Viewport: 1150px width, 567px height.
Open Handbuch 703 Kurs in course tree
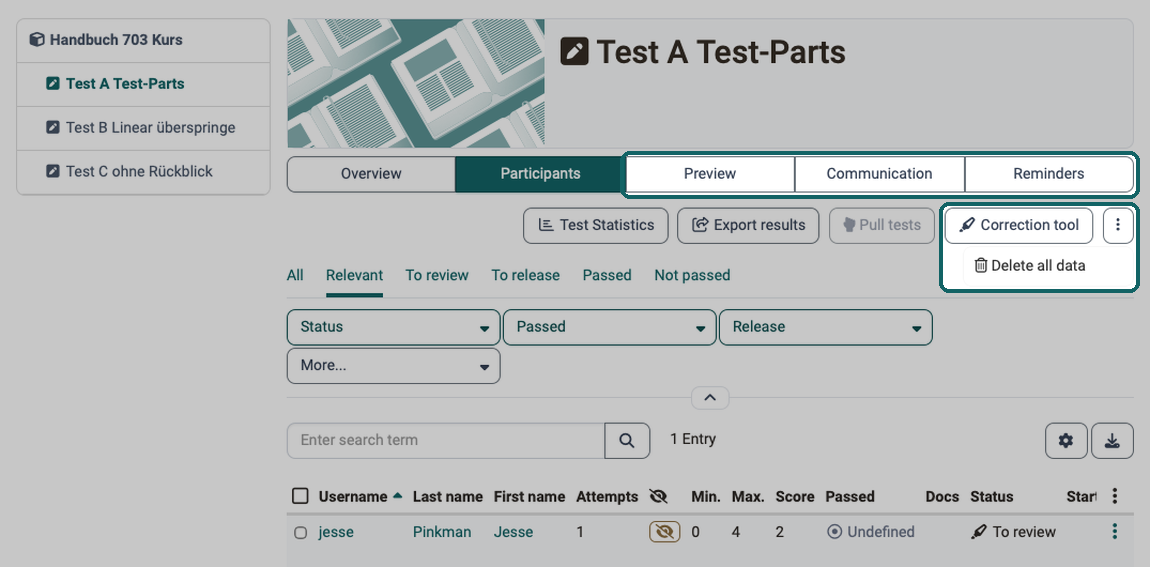click(x=144, y=40)
